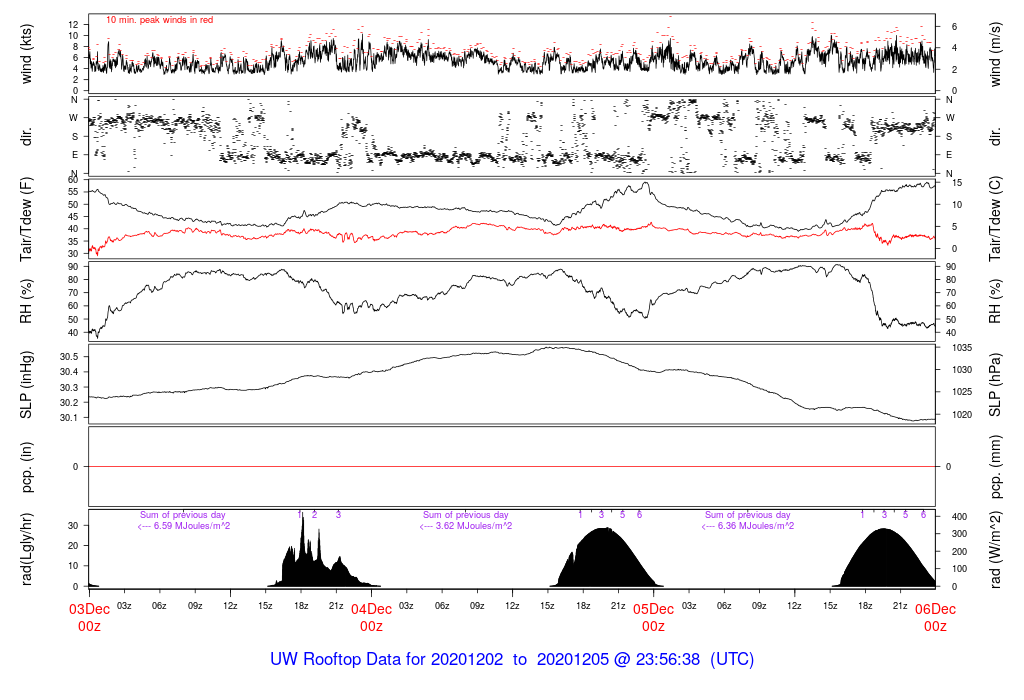Click the UW Rooftop Data chart title
Viewport: 1024px width, 700px height.
512,660
